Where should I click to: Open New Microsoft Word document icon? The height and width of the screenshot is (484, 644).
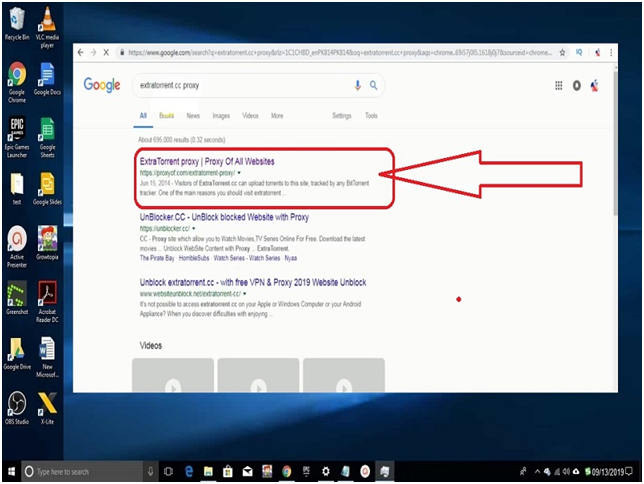click(47, 357)
